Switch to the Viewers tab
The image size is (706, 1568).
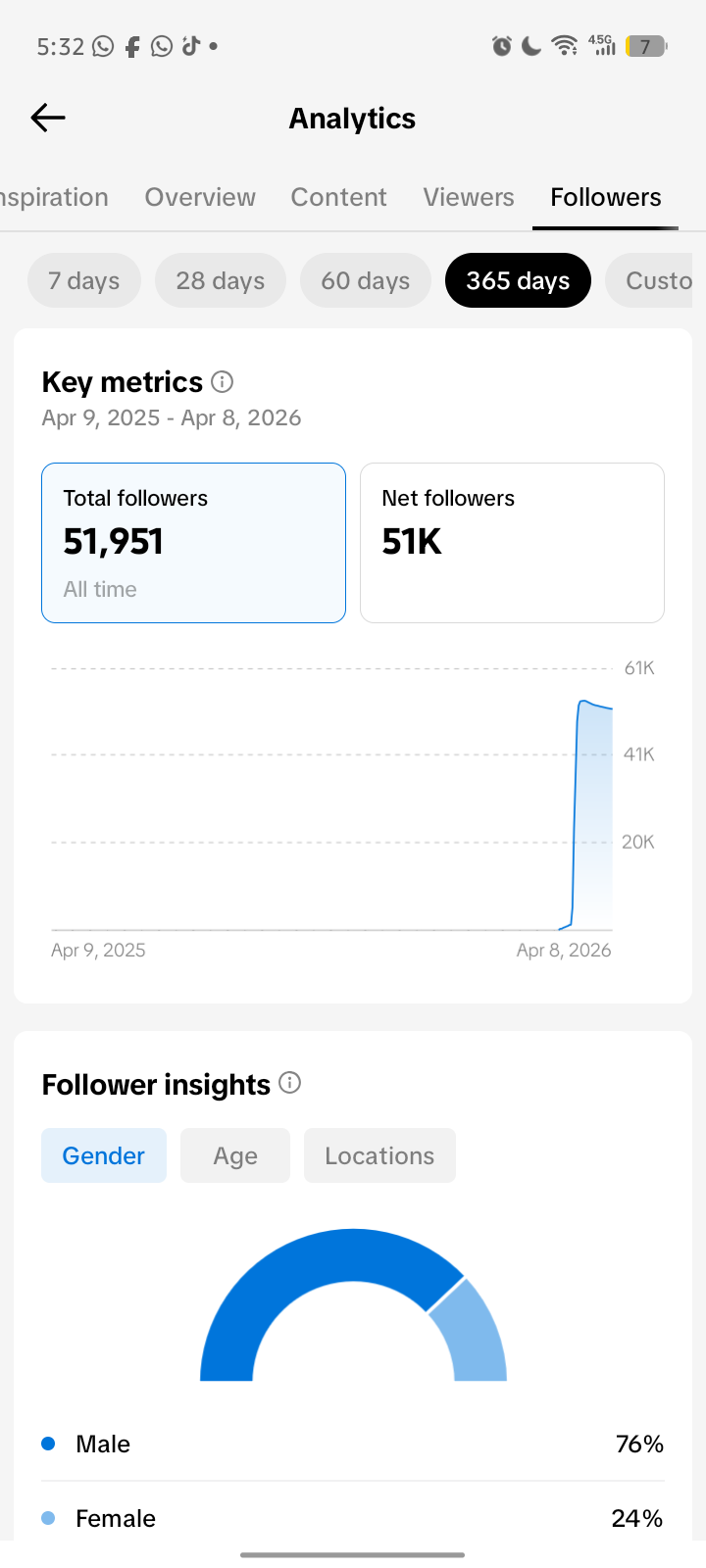469,197
